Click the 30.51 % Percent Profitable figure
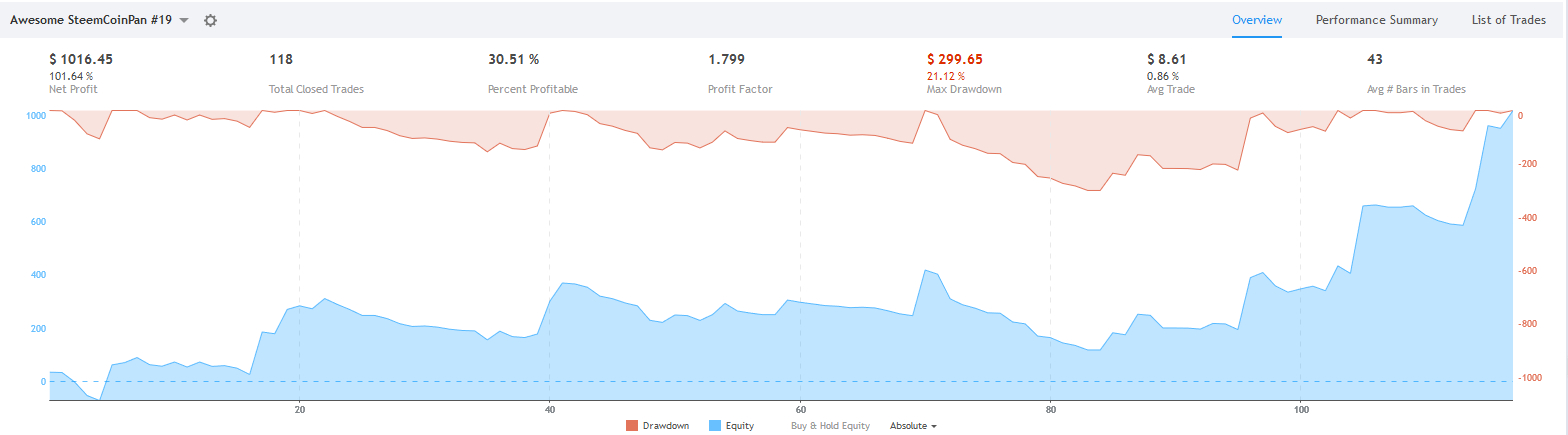The image size is (1568, 435). 514,59
